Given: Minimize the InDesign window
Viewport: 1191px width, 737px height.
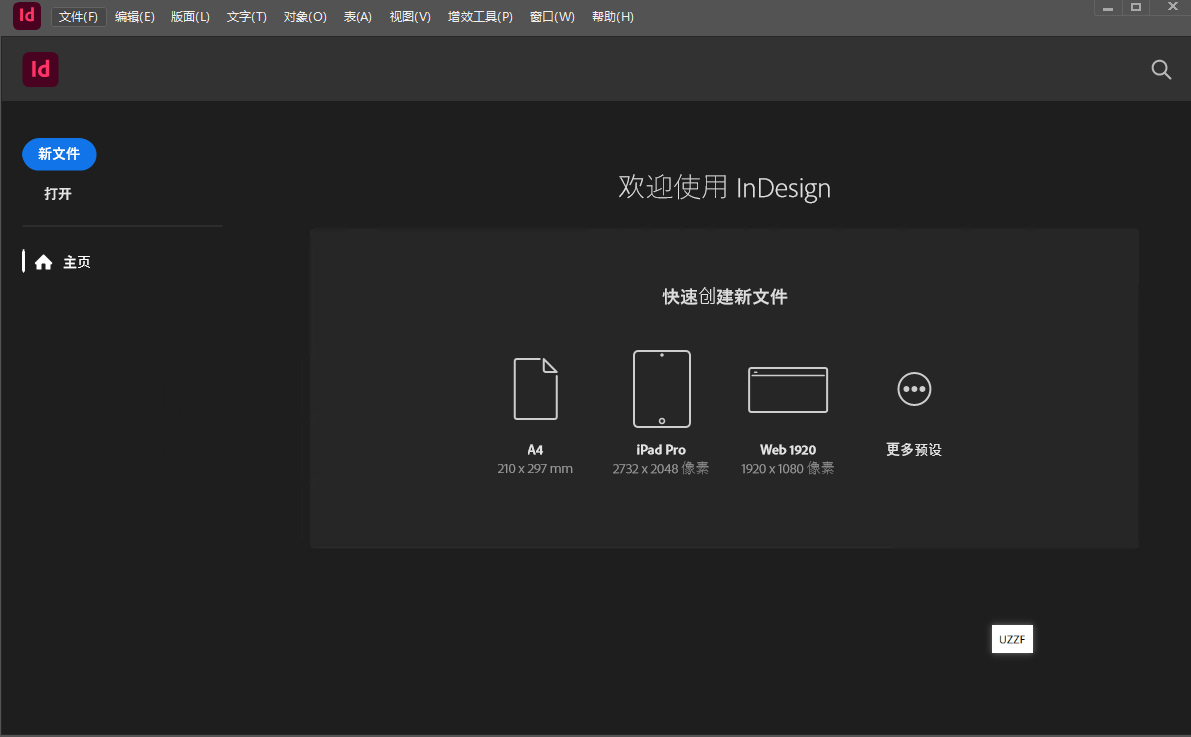Looking at the screenshot, I should pyautogui.click(x=1107, y=8).
